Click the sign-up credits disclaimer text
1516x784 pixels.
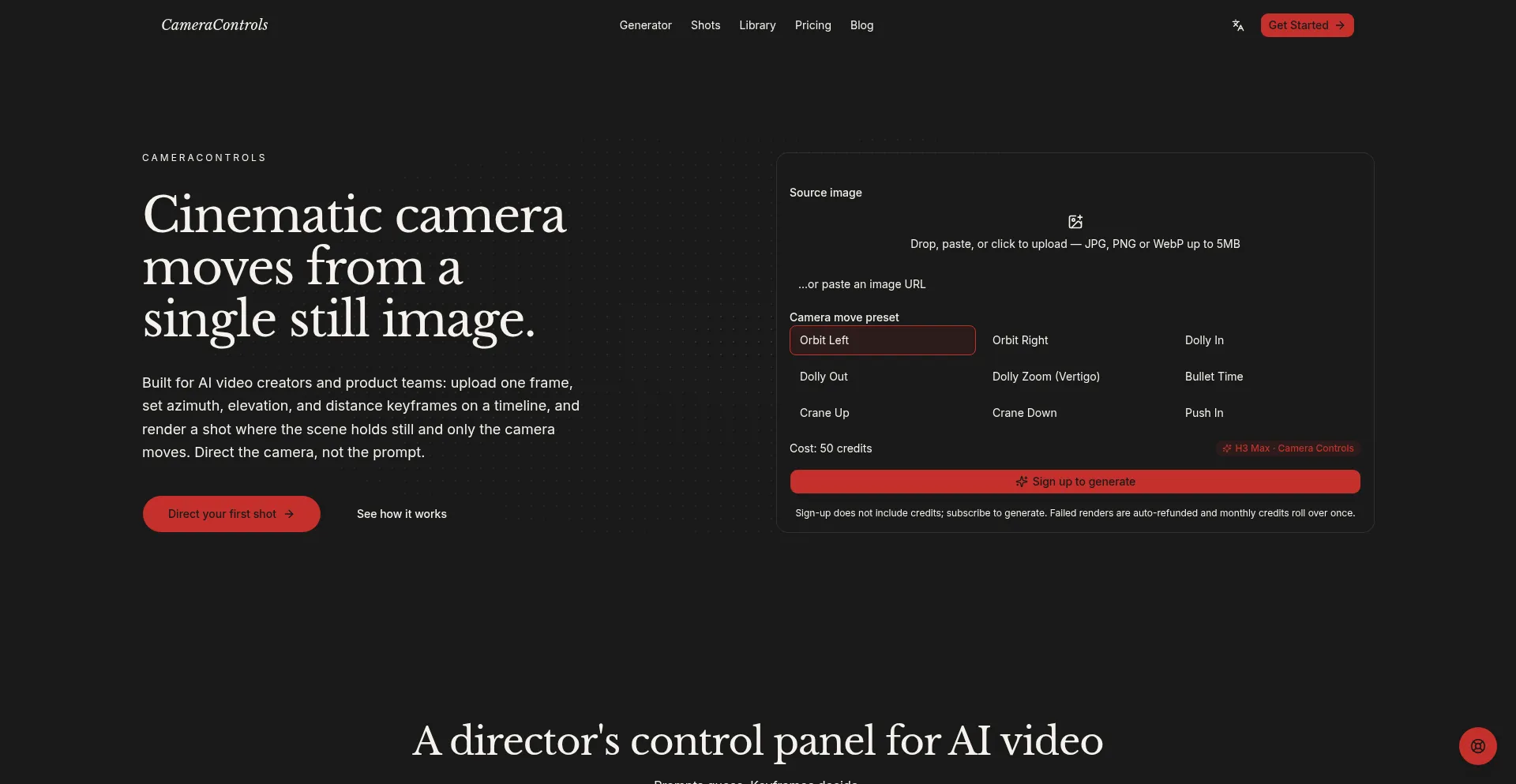[1075, 513]
